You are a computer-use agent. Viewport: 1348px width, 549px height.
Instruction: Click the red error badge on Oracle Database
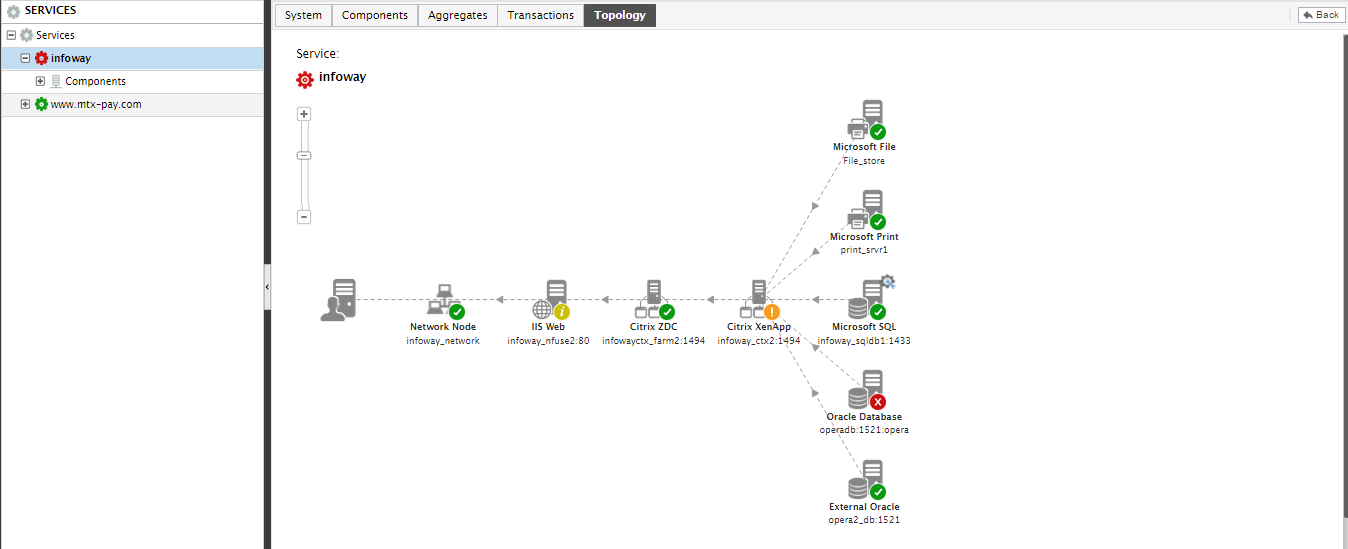click(x=878, y=402)
